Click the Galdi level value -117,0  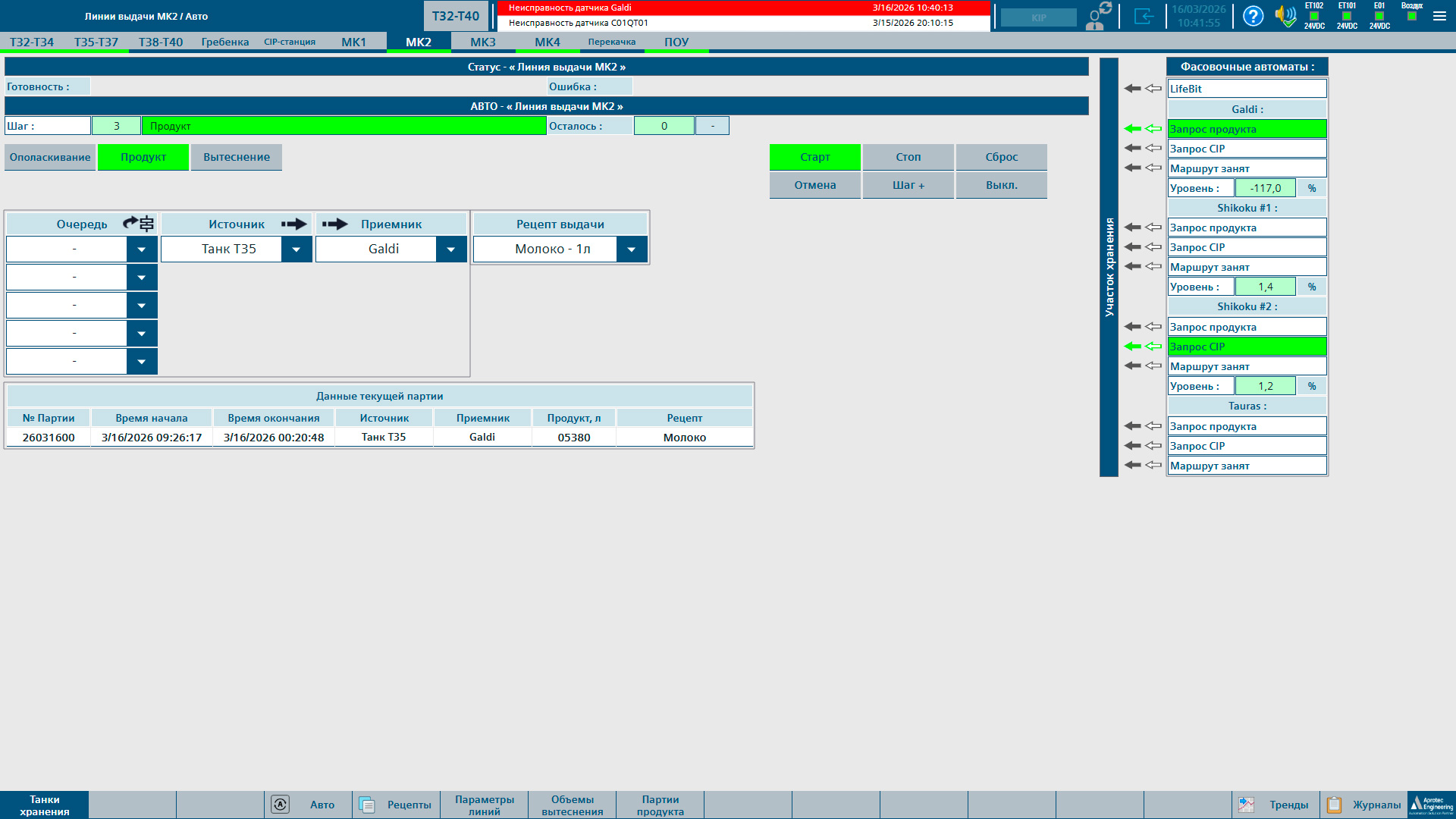[x=1266, y=188]
